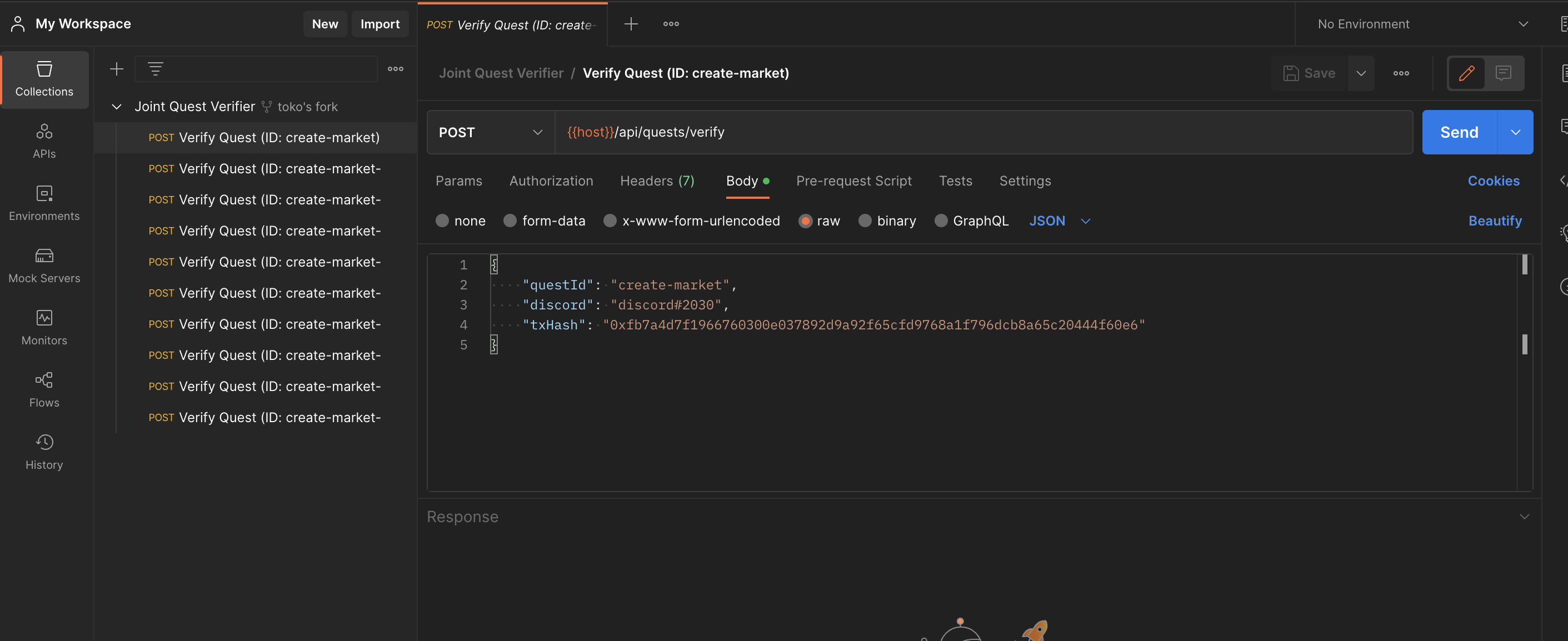Open the Environments sidebar section
1568x641 pixels.
(x=44, y=203)
